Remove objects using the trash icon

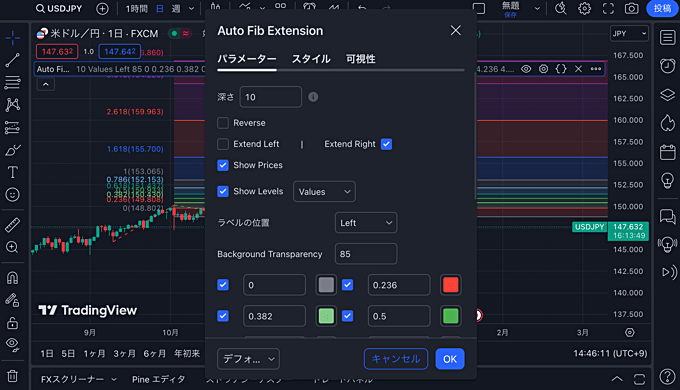coord(13,376)
